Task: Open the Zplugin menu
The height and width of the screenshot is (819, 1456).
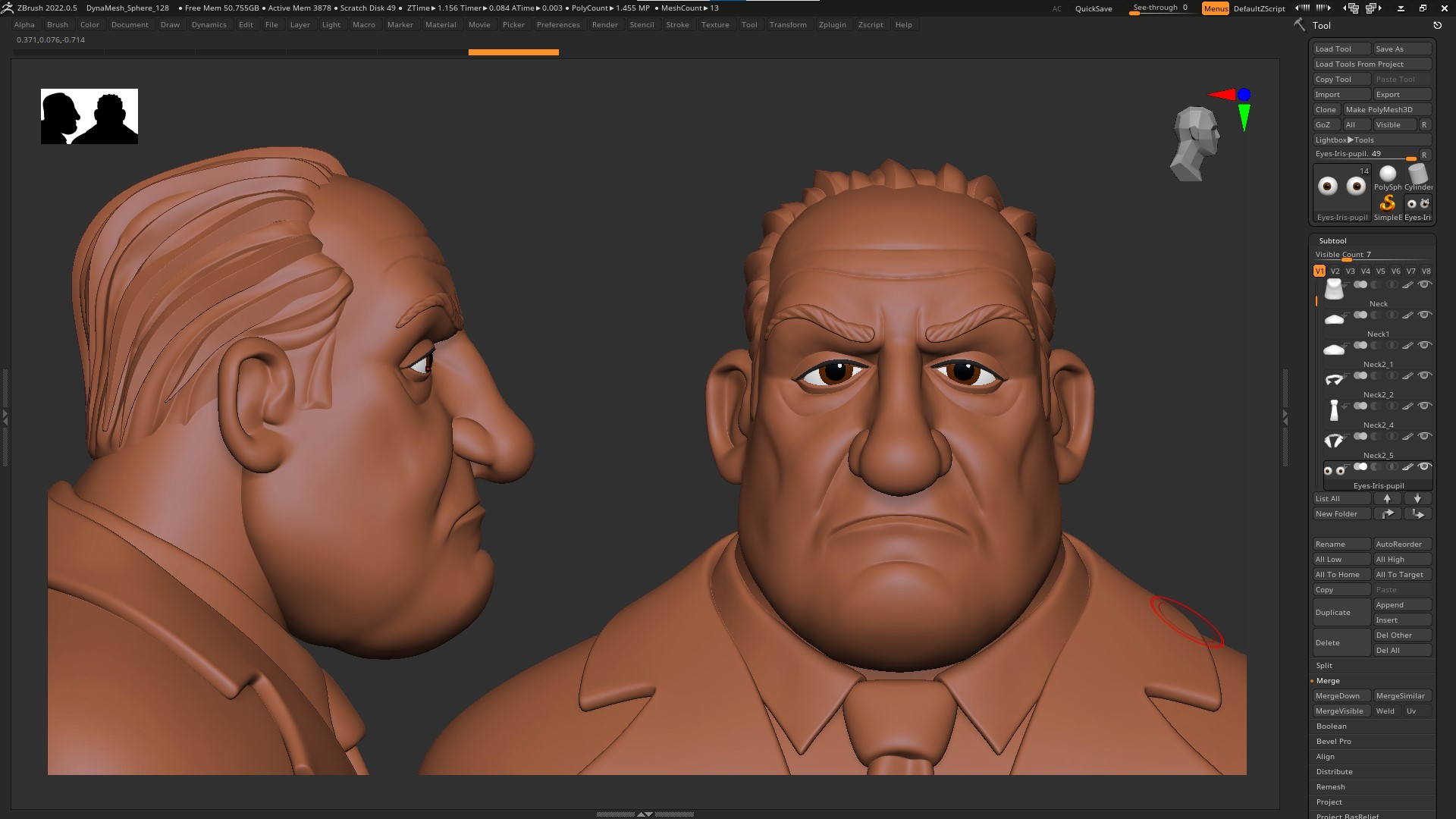Action: [x=832, y=25]
